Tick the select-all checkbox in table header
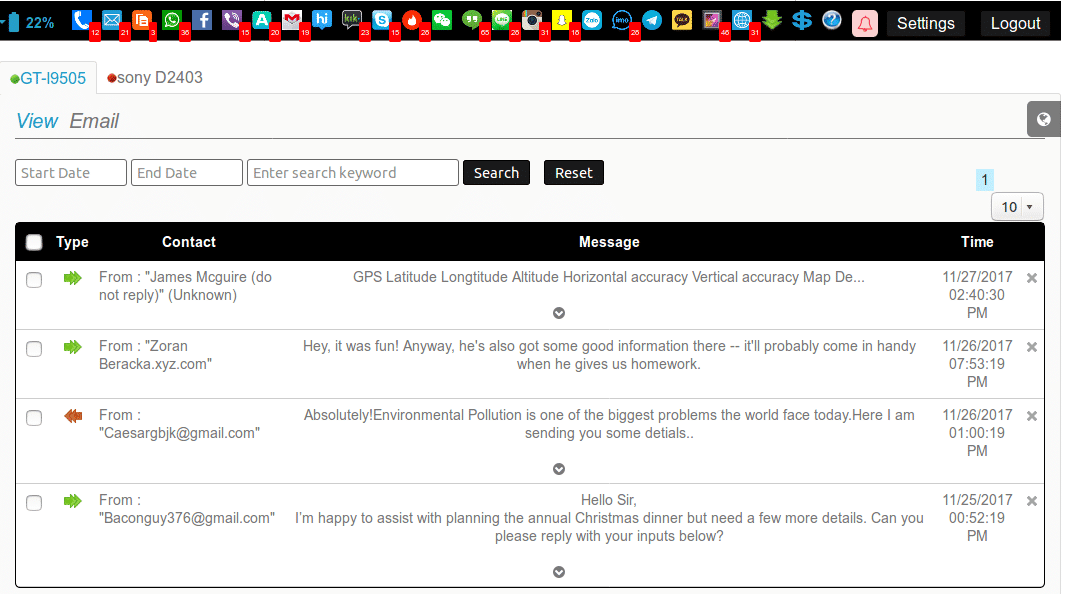The image size is (1073, 594). 34,242
